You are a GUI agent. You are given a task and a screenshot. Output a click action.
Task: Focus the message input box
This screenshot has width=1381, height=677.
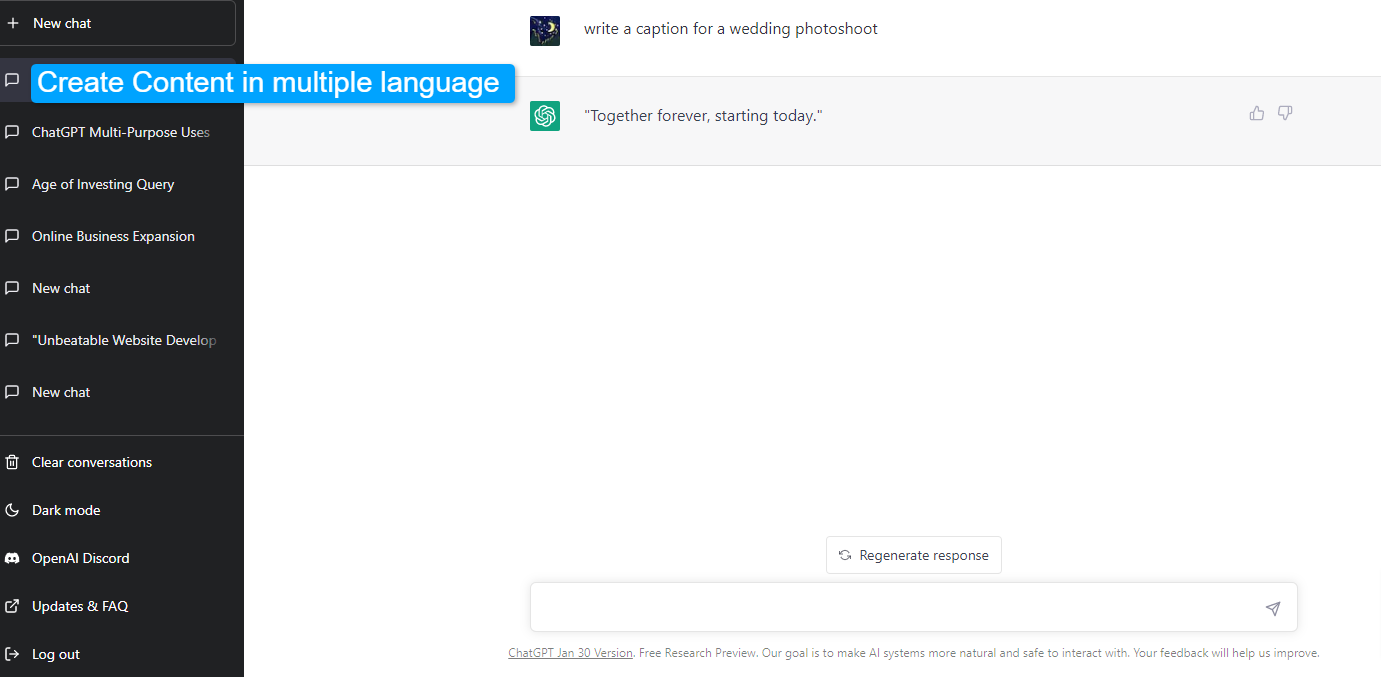[914, 607]
